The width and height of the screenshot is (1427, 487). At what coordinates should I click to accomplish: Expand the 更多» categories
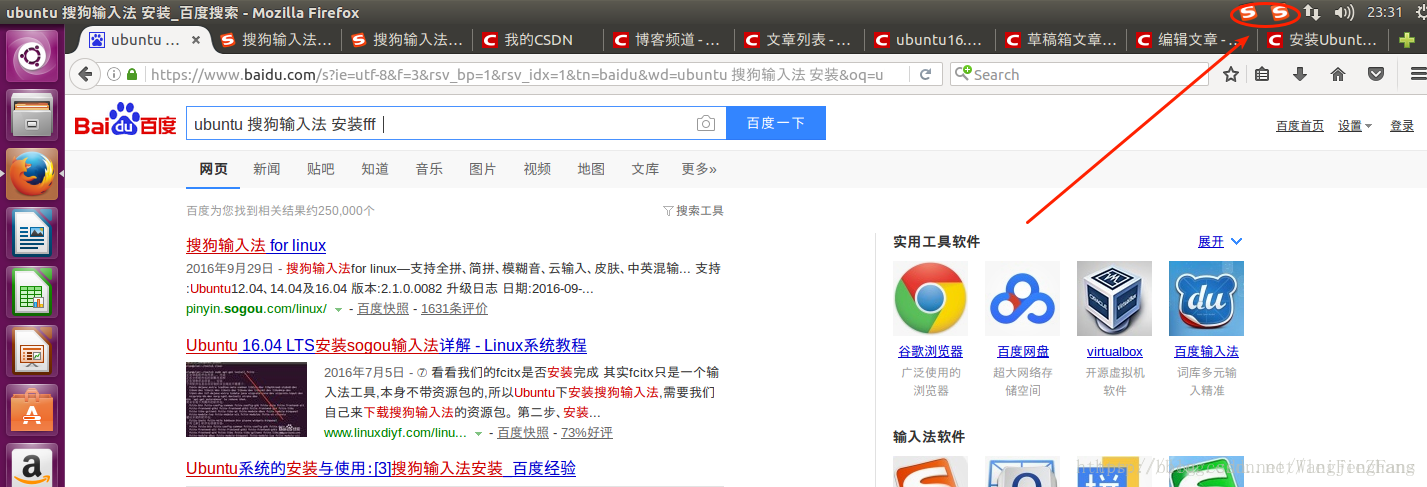tap(699, 169)
